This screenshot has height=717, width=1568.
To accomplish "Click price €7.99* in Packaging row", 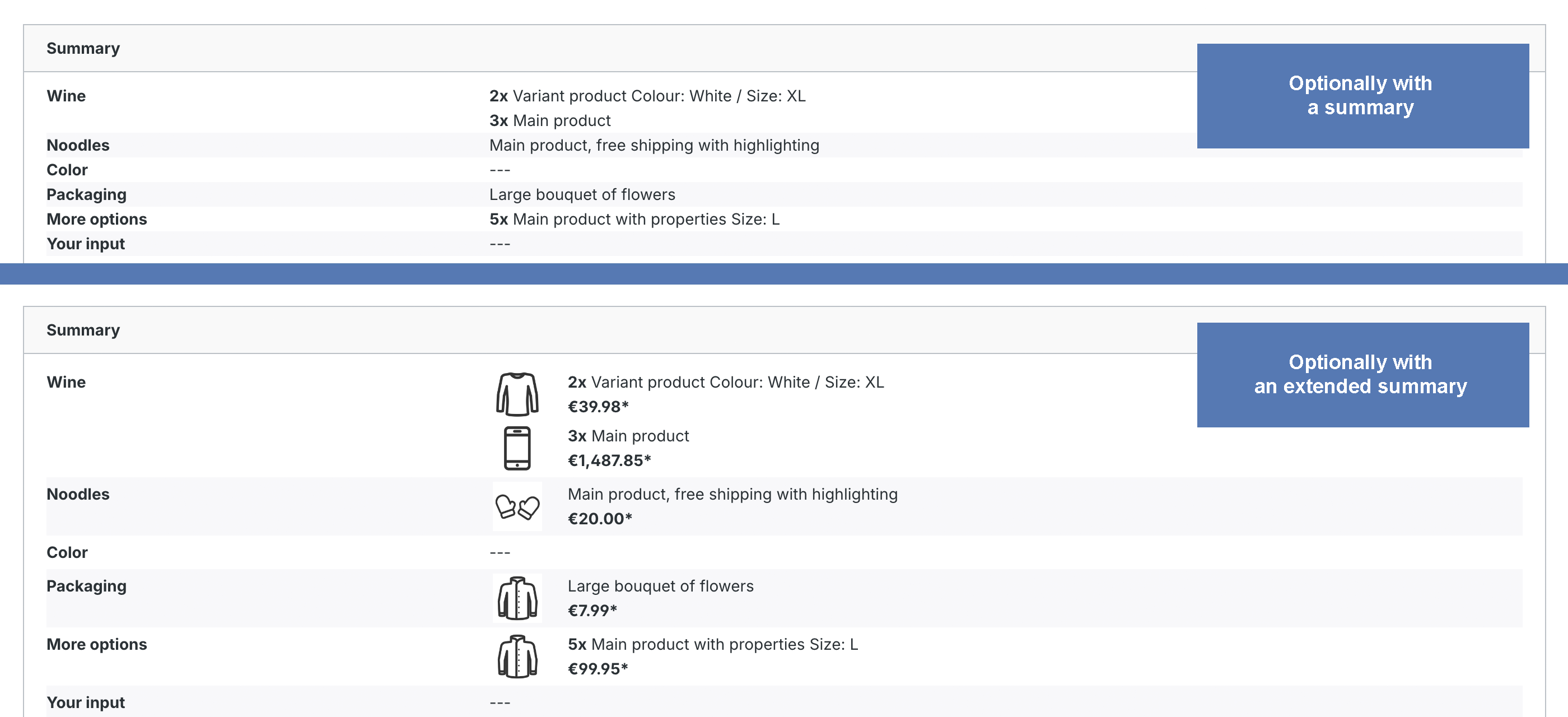I will [592, 611].
